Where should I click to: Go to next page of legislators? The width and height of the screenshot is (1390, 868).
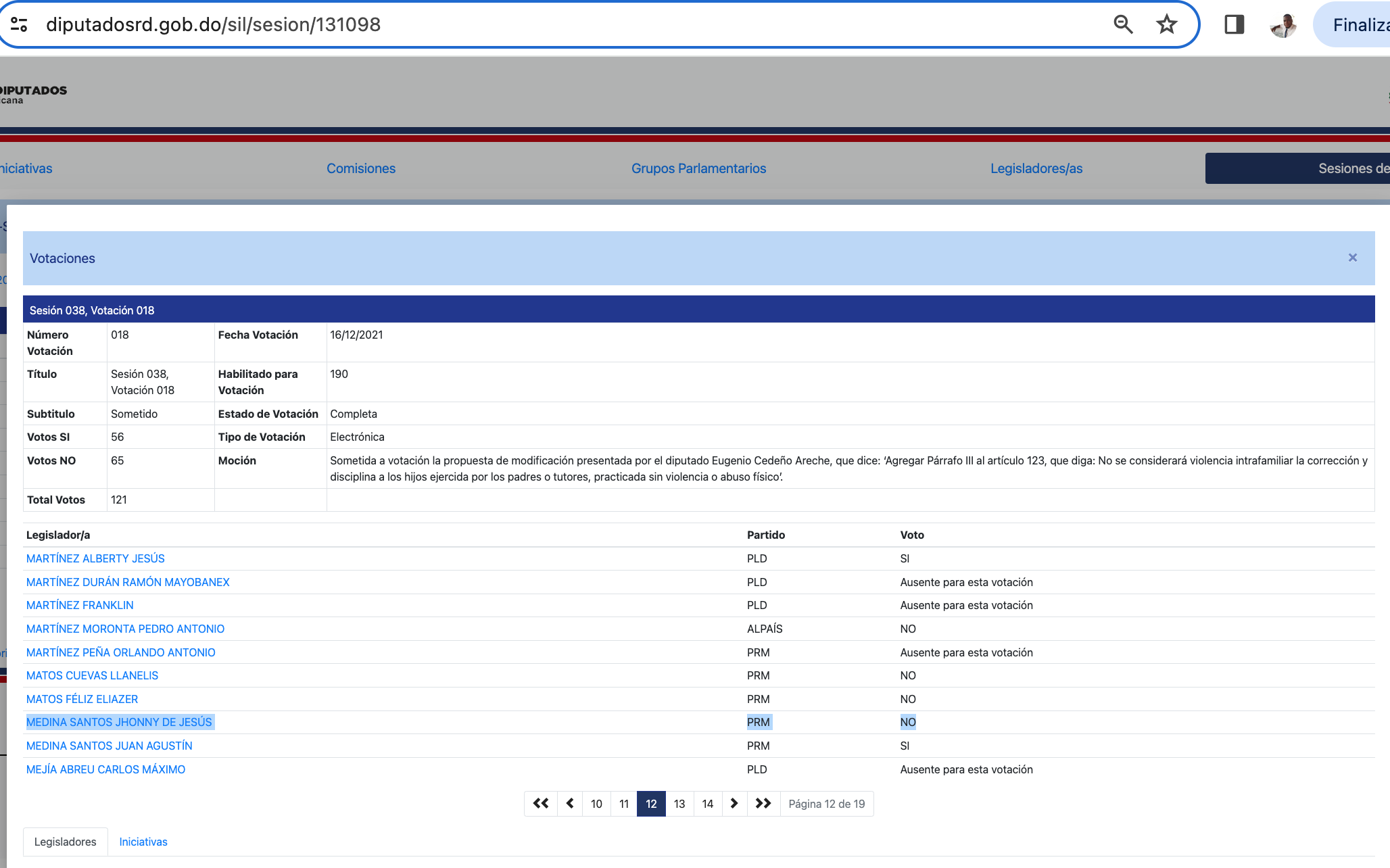click(734, 804)
